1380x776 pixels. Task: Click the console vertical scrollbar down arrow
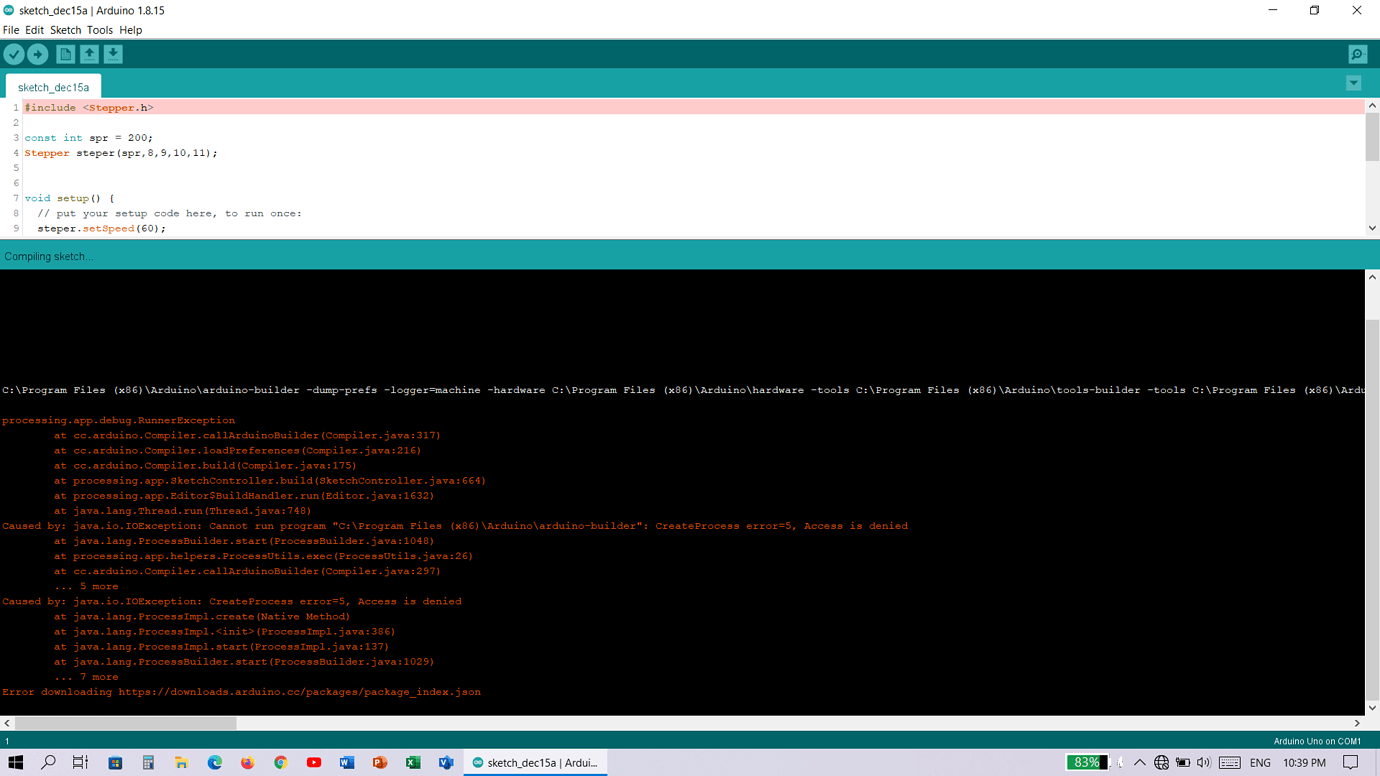point(1372,709)
